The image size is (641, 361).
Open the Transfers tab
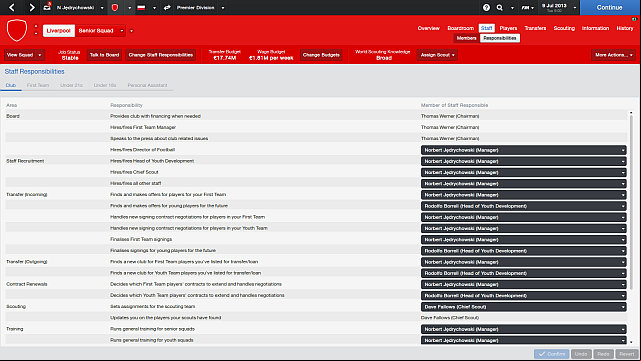[535, 28]
